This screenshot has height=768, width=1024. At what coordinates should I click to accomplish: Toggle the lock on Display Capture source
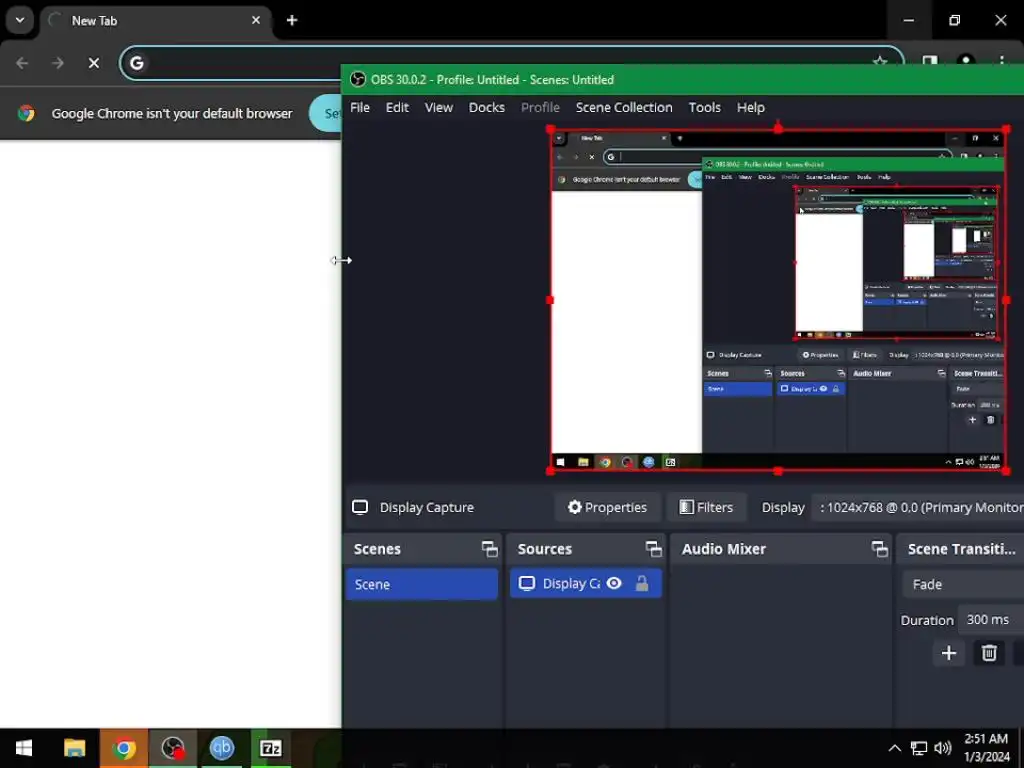coord(642,583)
